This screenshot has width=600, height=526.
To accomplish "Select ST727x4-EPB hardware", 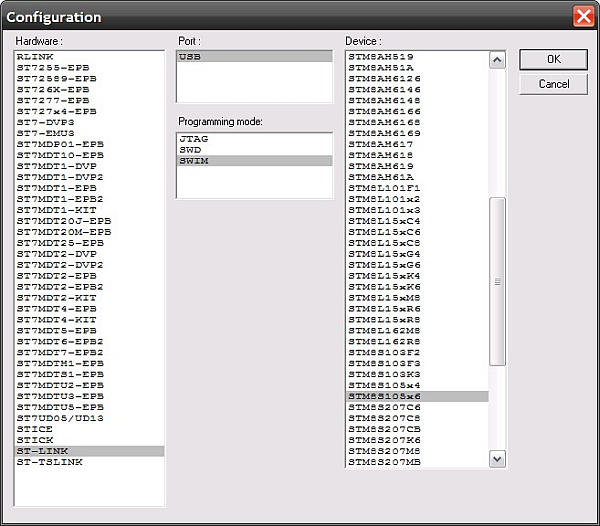I will 90,111.
